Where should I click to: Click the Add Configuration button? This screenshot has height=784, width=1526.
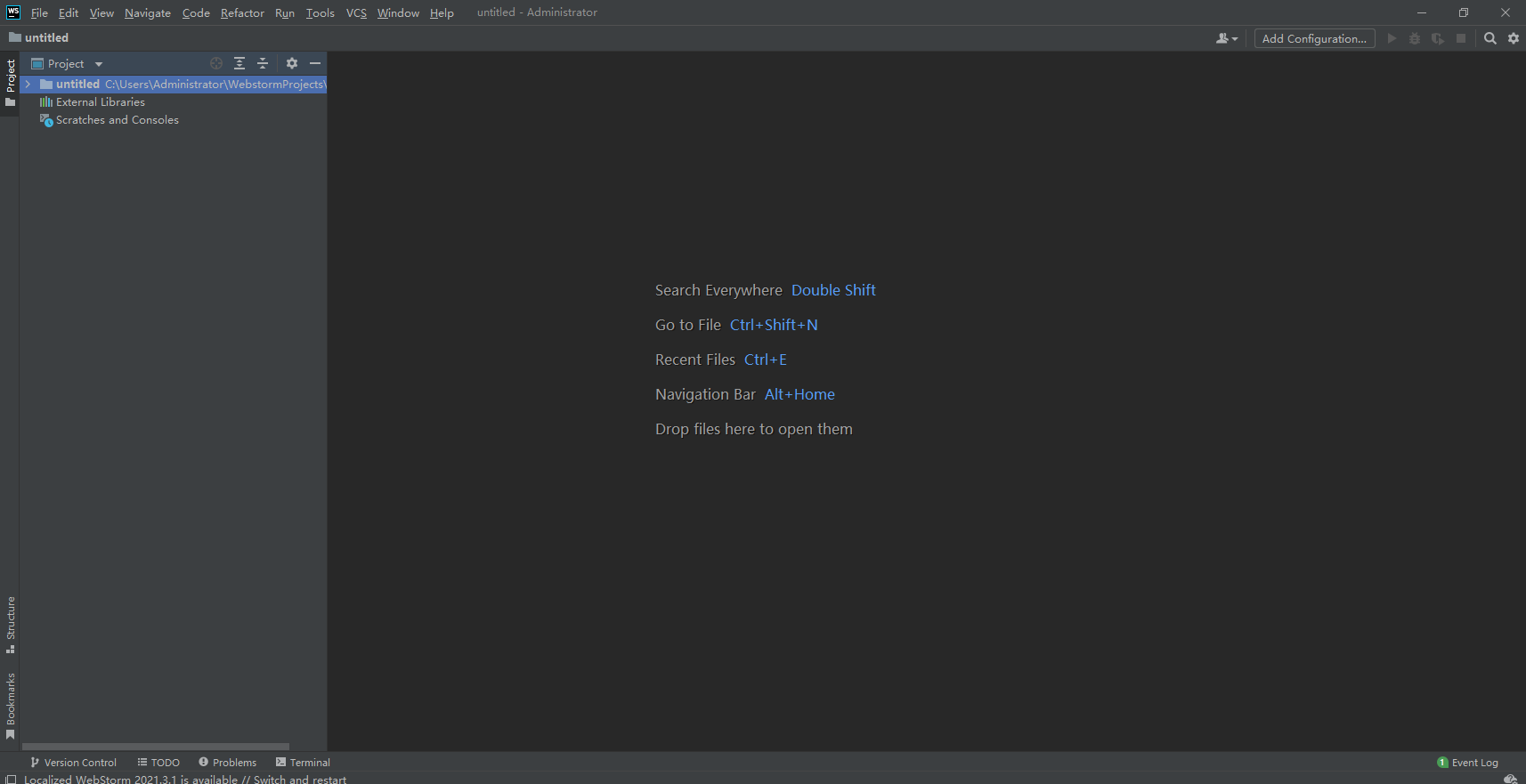point(1314,38)
